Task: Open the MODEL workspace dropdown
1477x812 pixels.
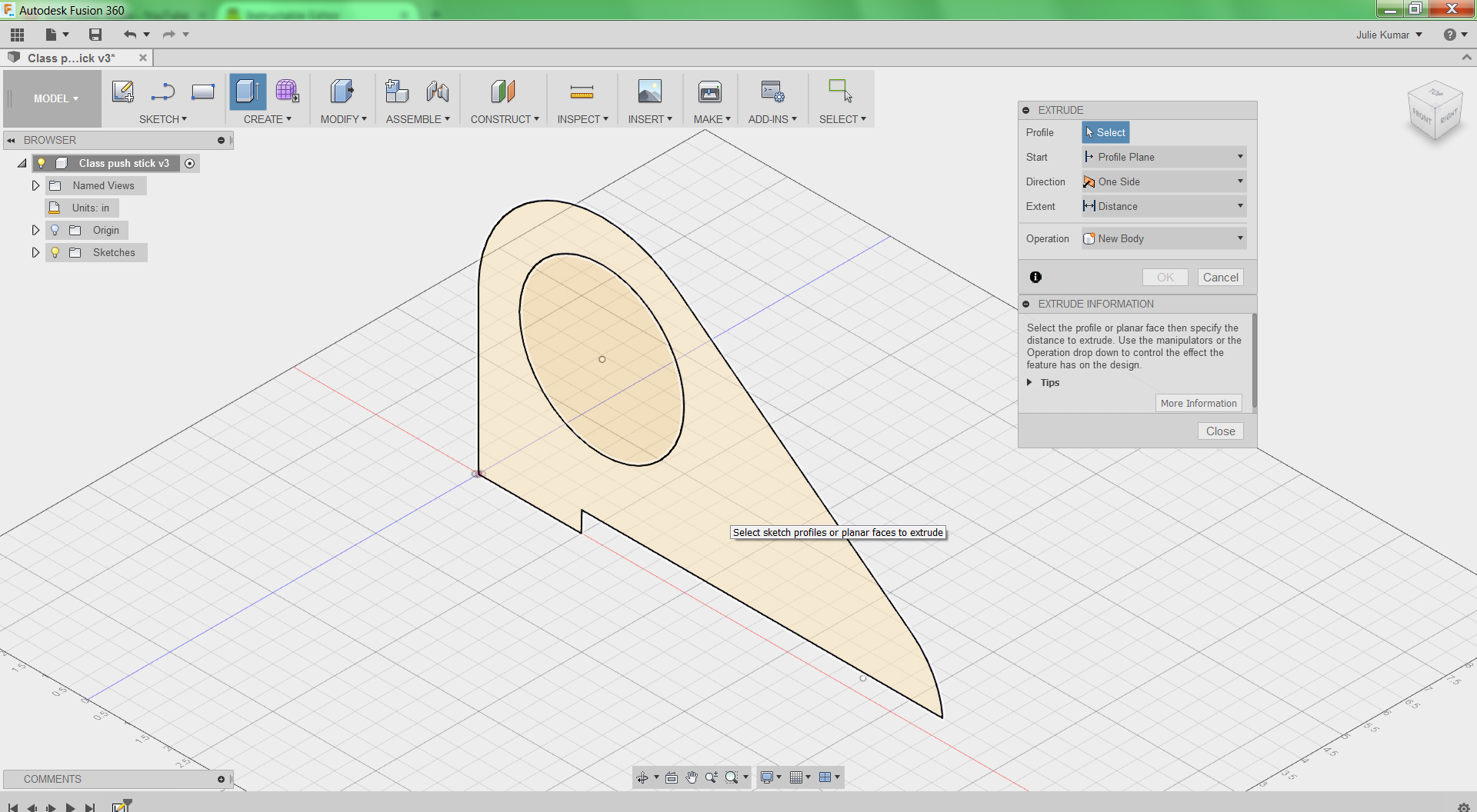Action: point(55,98)
